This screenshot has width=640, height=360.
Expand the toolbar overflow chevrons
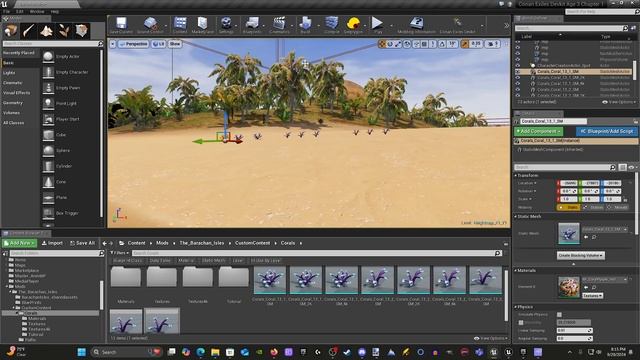[507, 25]
